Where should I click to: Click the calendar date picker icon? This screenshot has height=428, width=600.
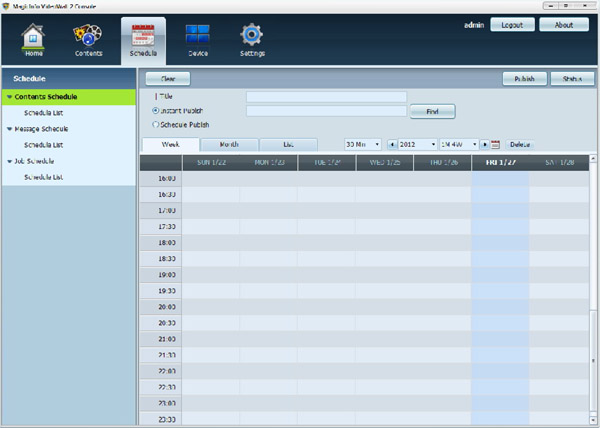[x=496, y=145]
